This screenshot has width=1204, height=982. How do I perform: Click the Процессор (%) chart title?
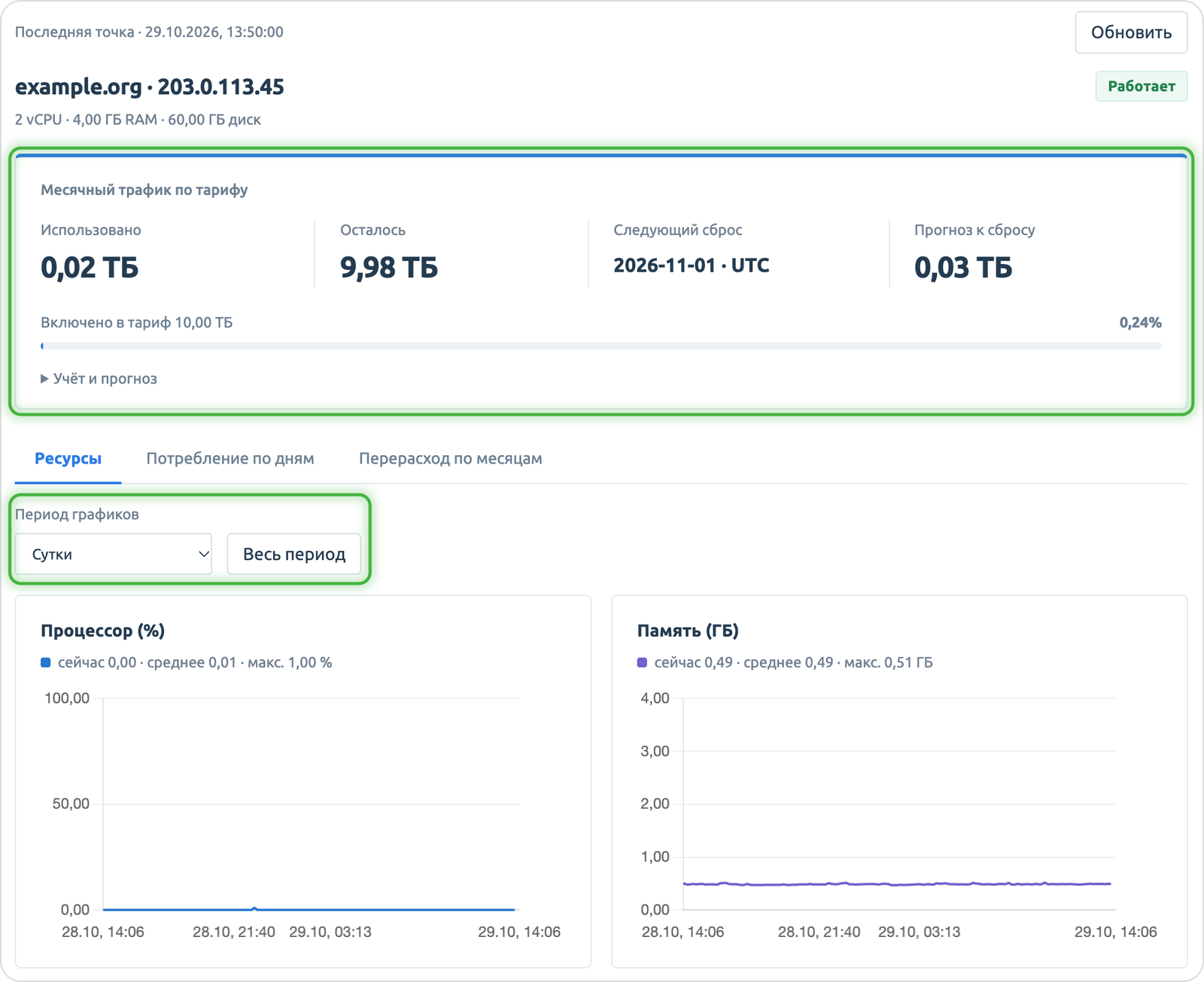click(102, 631)
